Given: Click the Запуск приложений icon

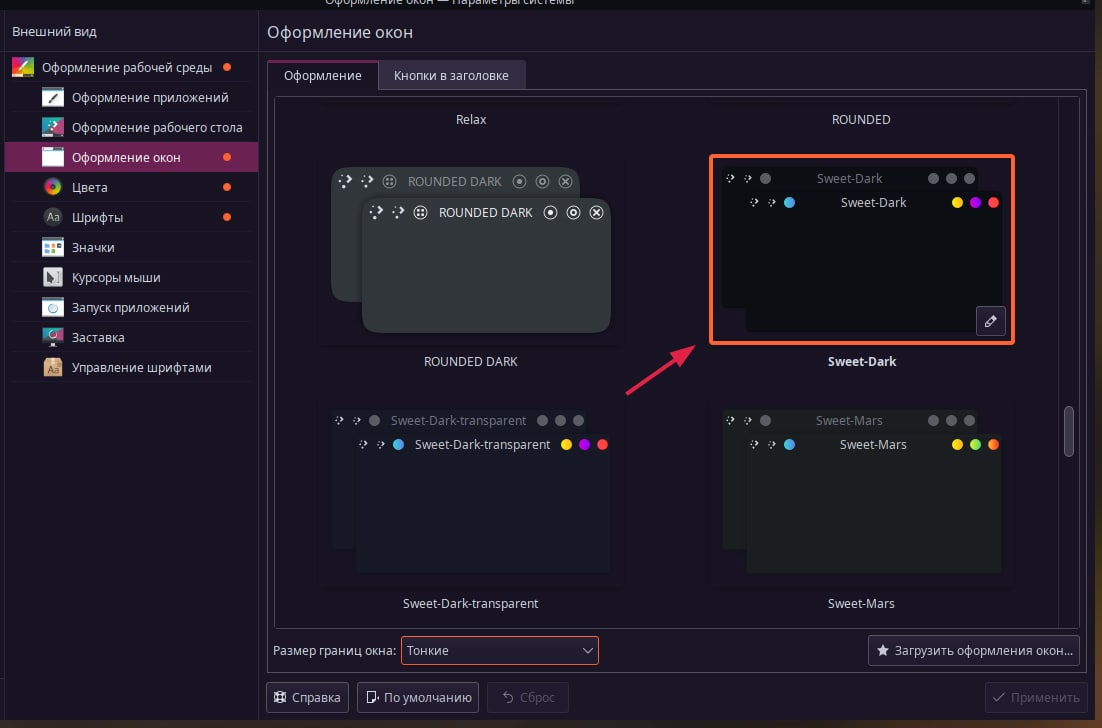Looking at the screenshot, I should 53,307.
